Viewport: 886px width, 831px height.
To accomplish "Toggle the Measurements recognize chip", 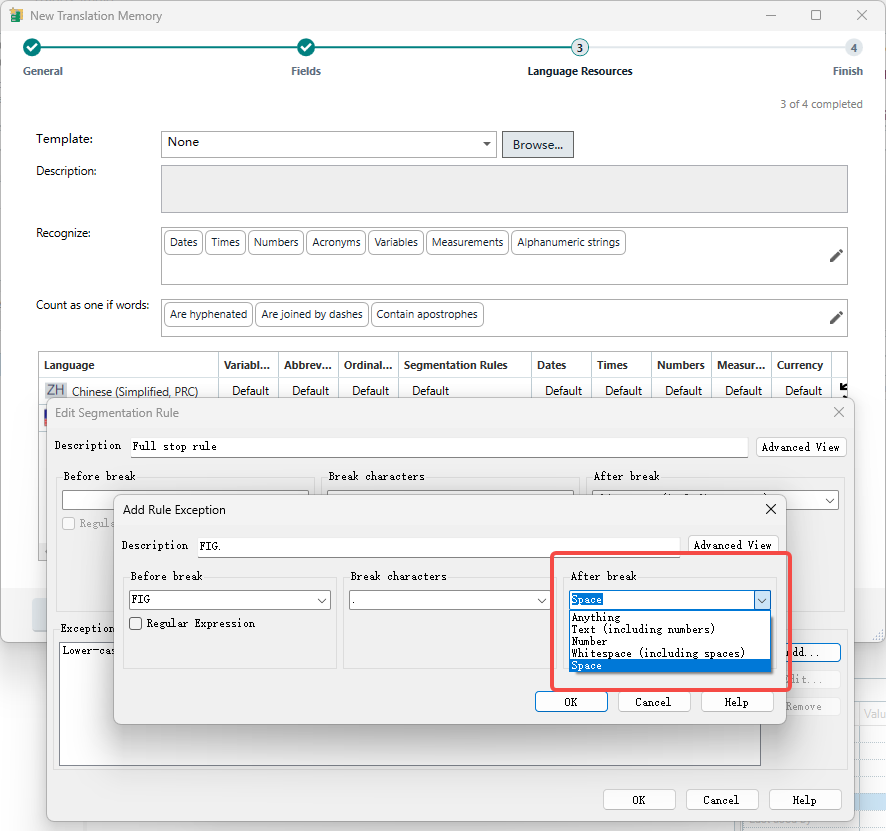I will [467, 242].
